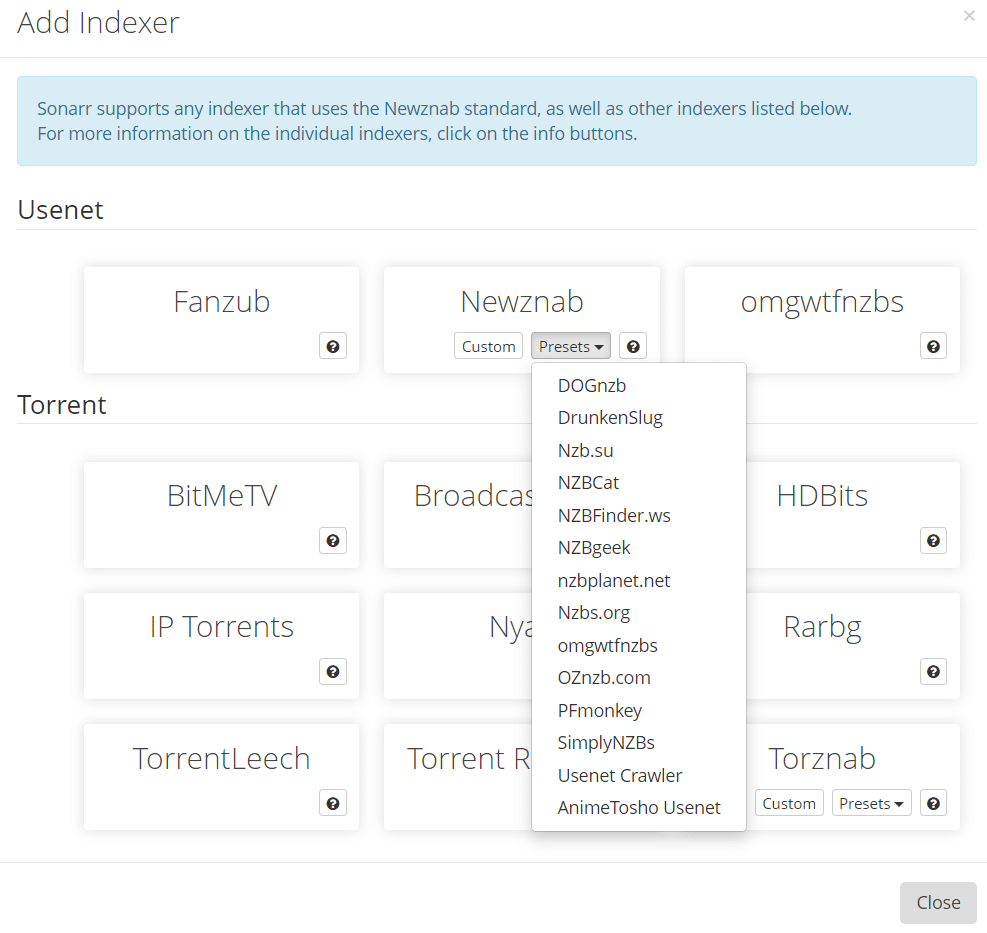Choose SimplyNZBs preset
987x933 pixels.
639,743
